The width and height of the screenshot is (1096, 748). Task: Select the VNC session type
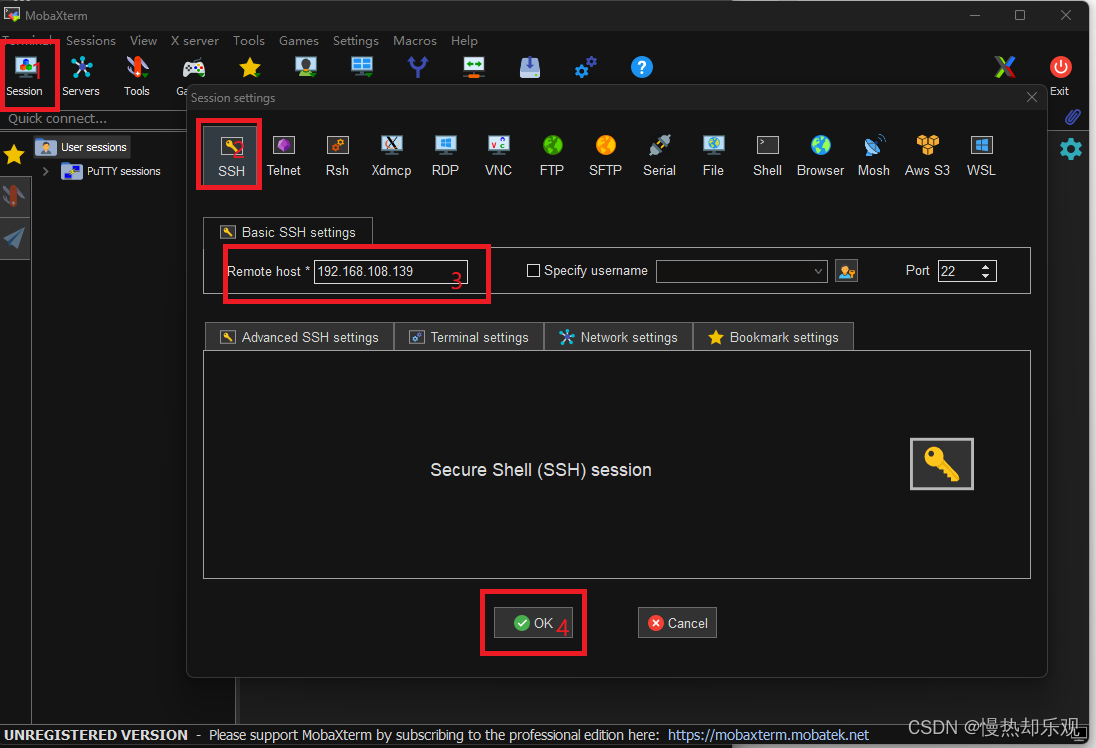pyautogui.click(x=498, y=156)
